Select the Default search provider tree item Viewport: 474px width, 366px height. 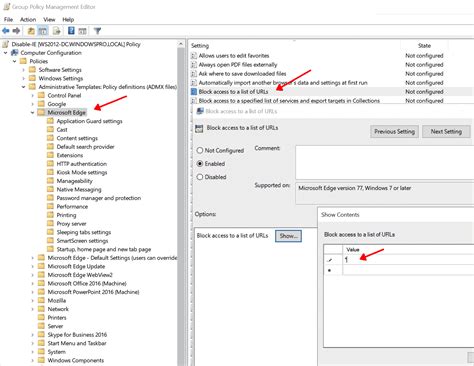coord(85,147)
